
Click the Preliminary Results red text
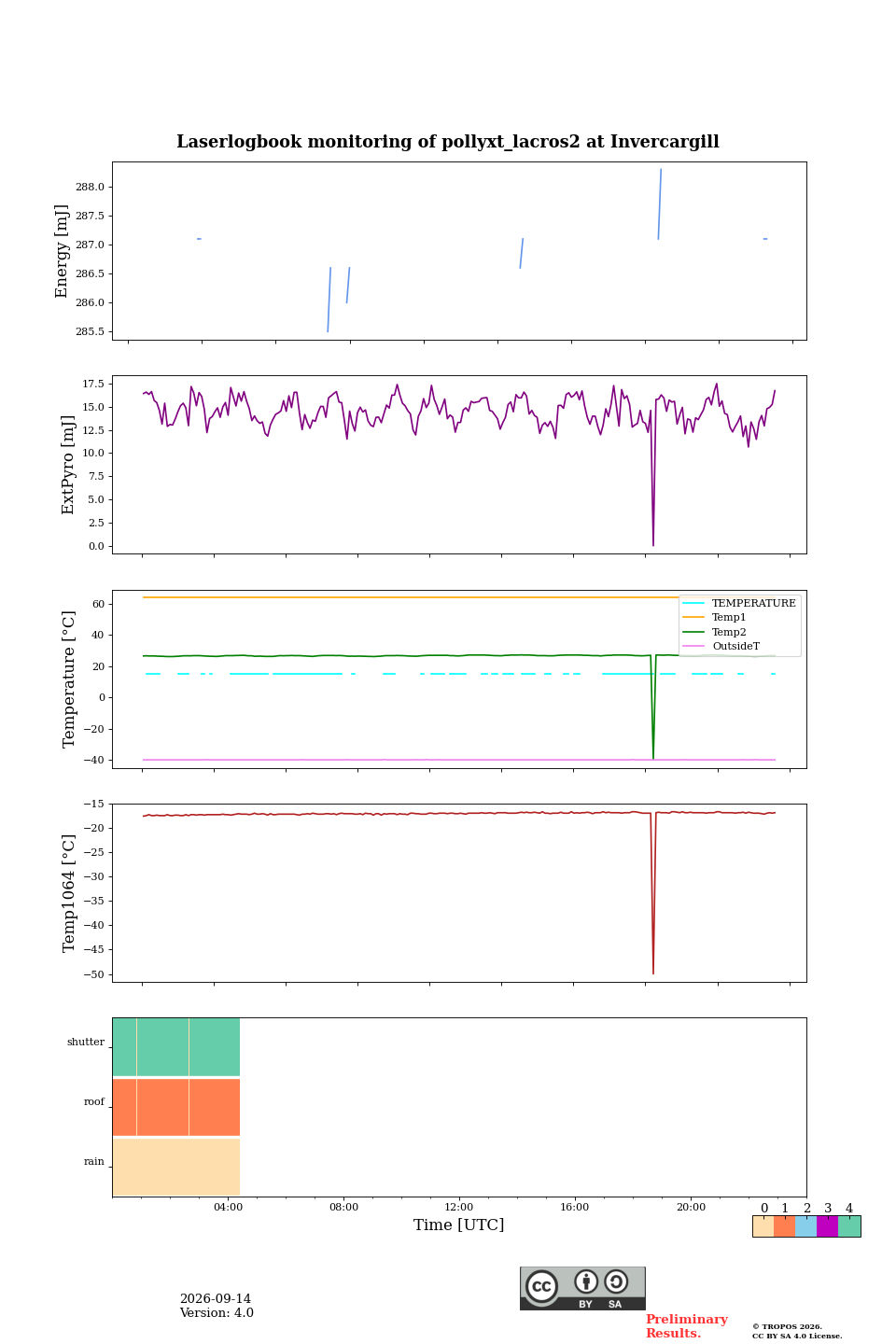click(x=686, y=1326)
